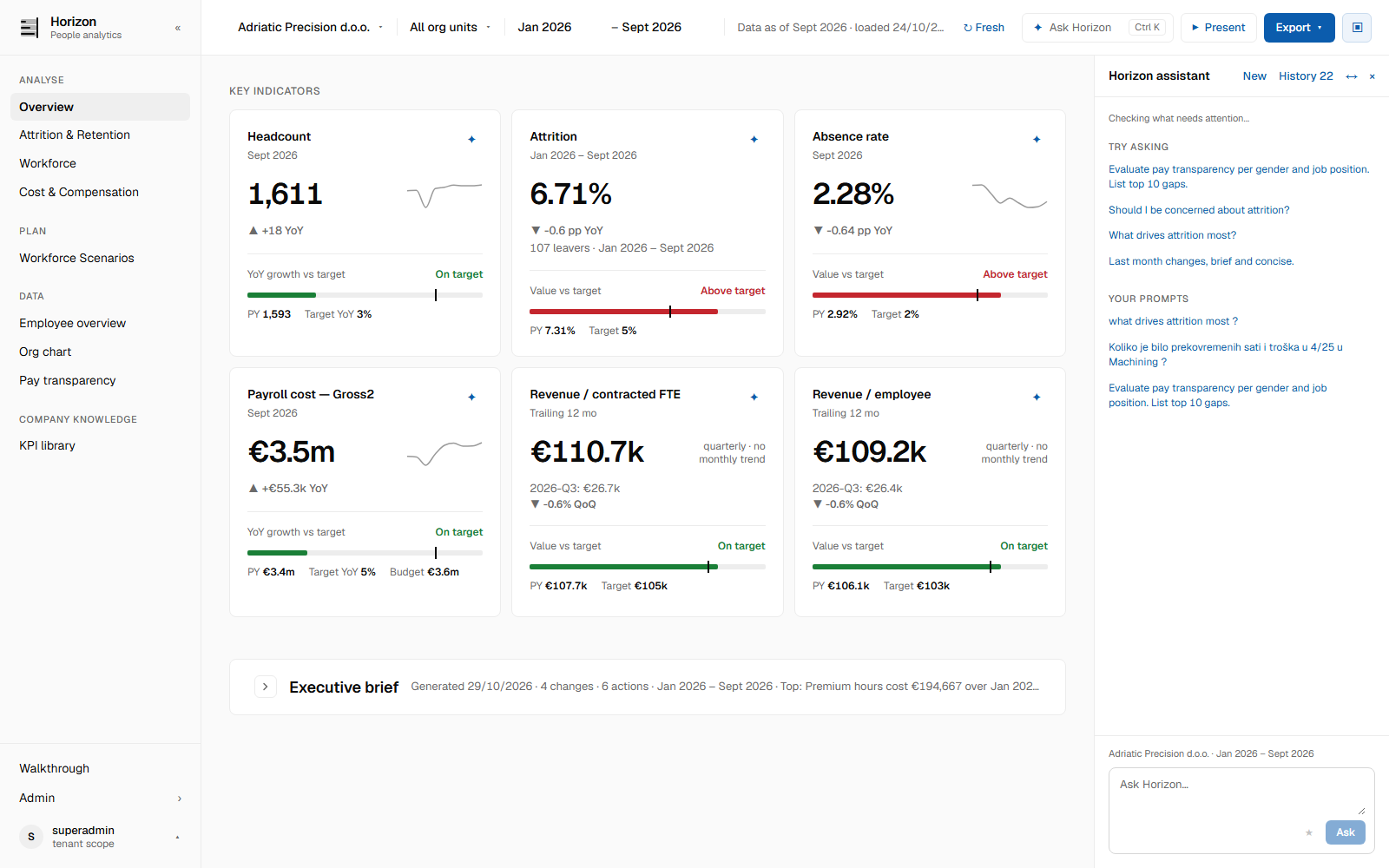Start a New assistant chat
Image resolution: width=1389 pixels, height=868 pixels.
click(1254, 76)
